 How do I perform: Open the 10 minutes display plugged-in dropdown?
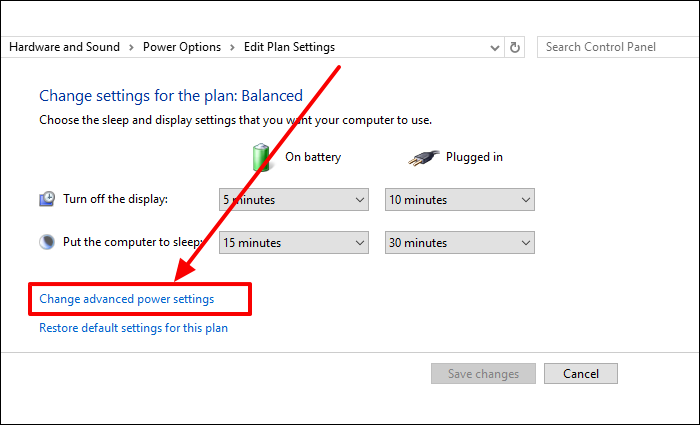[459, 200]
